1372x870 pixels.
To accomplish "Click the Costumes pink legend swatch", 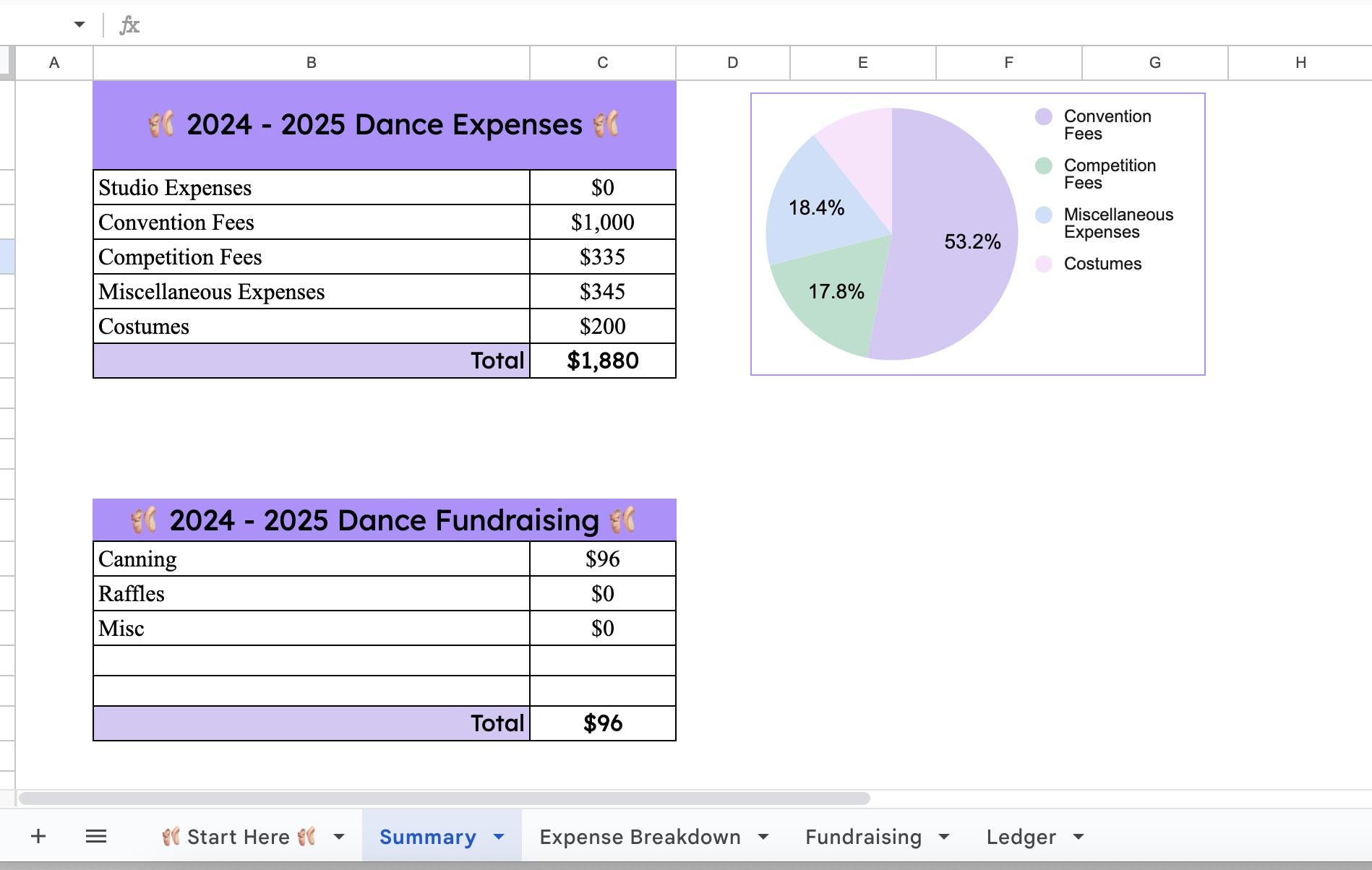I will point(1042,263).
